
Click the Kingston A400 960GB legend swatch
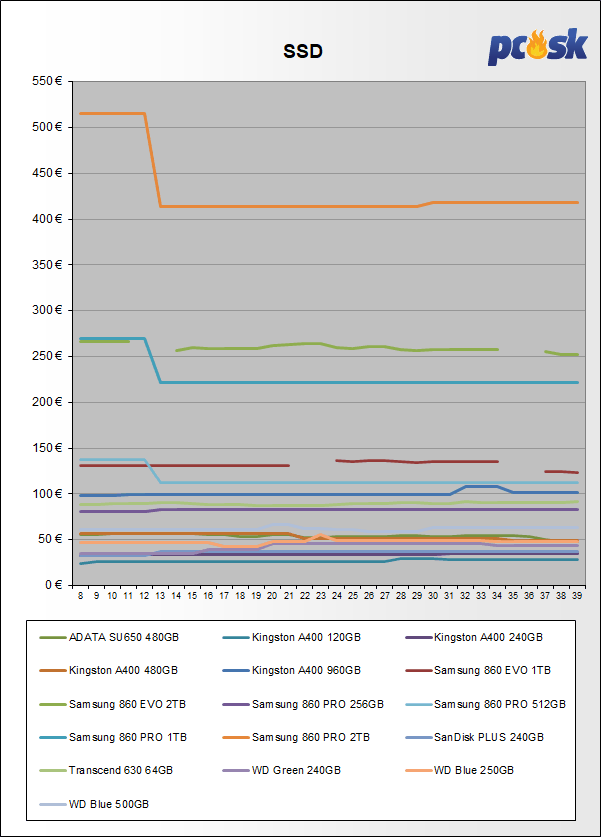tap(235, 670)
